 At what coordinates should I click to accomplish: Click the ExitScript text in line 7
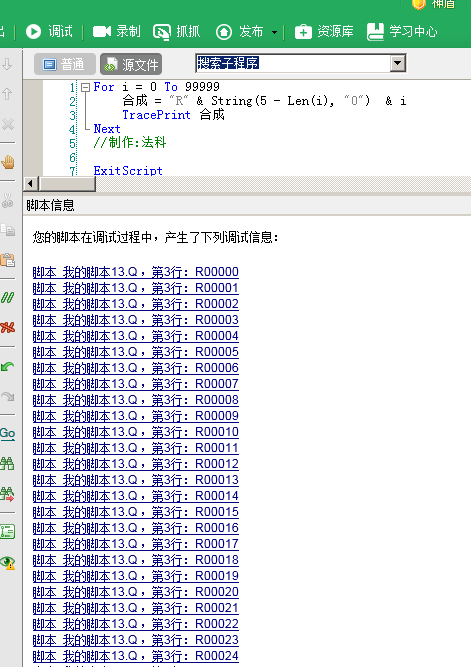pyautogui.click(x=128, y=171)
